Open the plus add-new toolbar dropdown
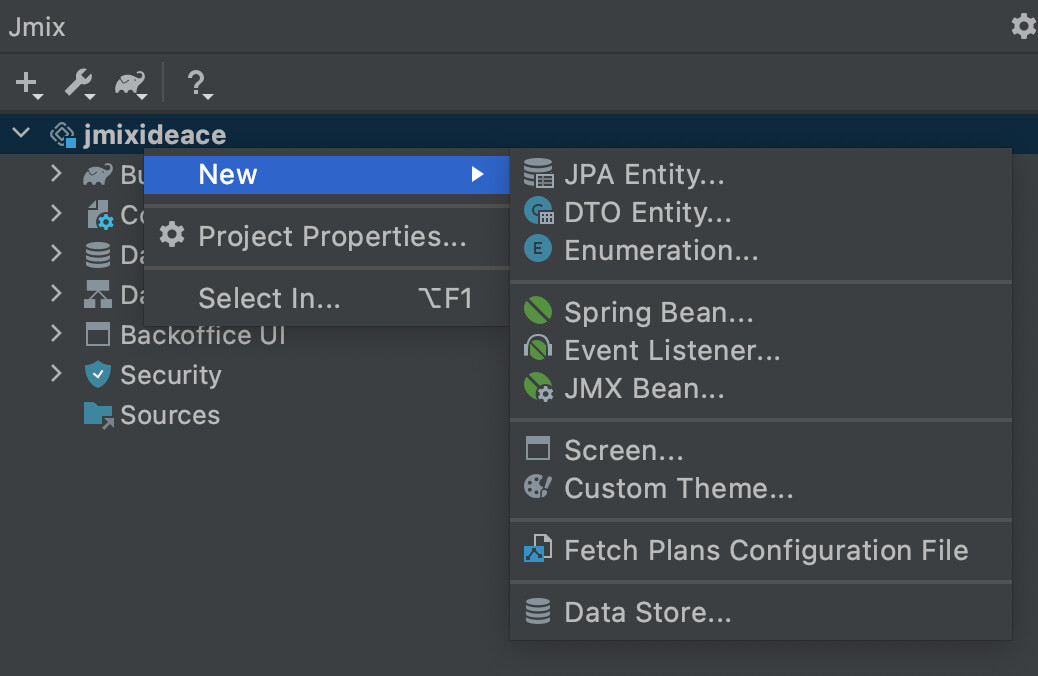Viewport: 1038px width, 676px height. (28, 85)
